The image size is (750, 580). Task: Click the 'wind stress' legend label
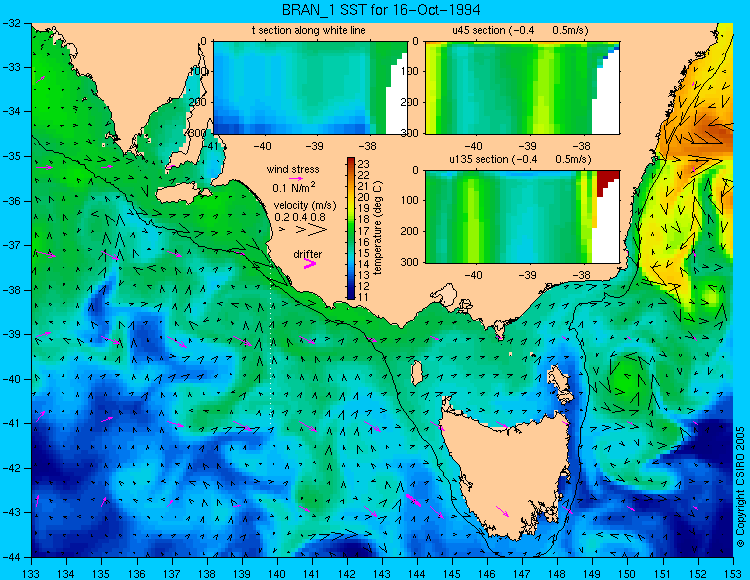293,169
